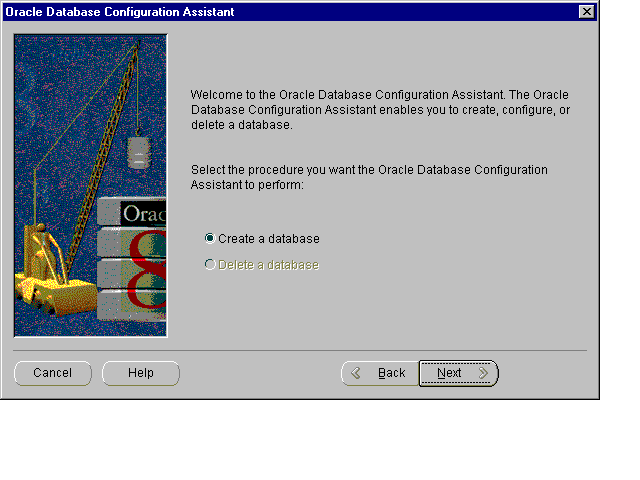Click the greyed-out "Delete a database" label
Screen dimensions: 640x480
[268, 265]
